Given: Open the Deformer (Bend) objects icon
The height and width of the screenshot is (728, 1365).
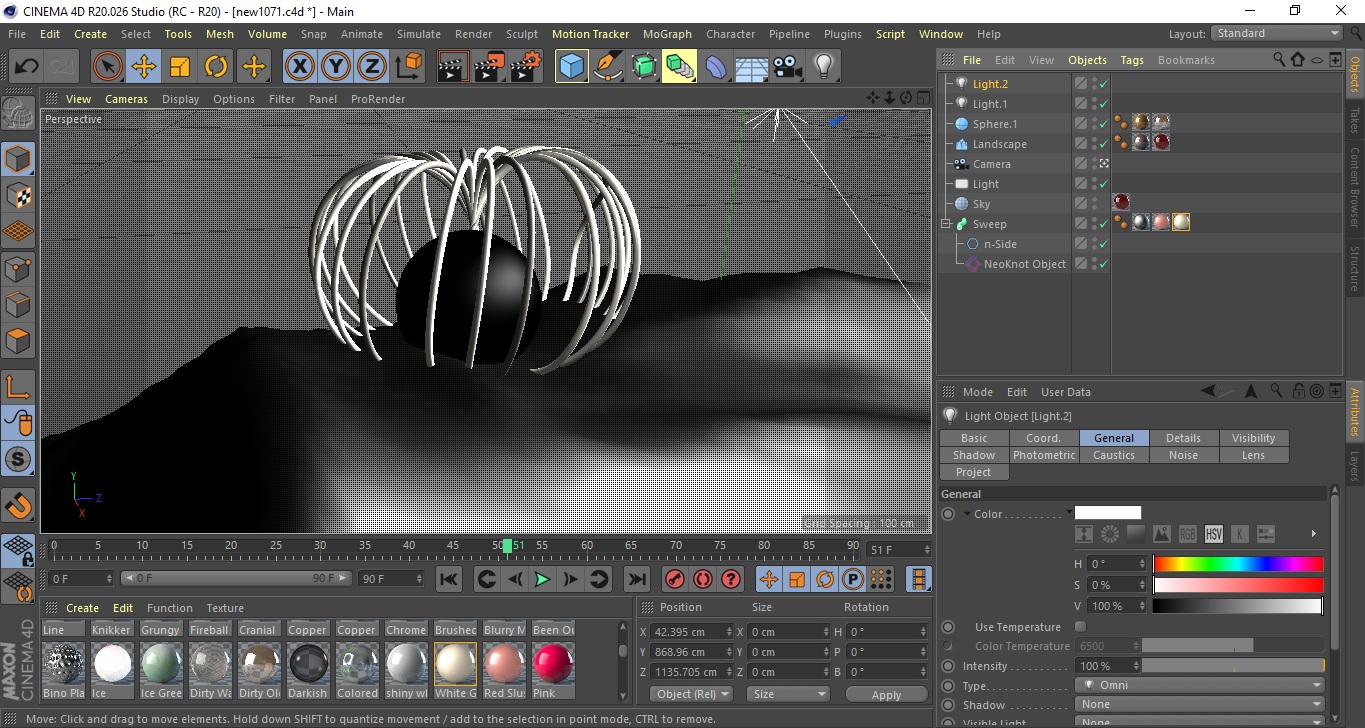Looking at the screenshot, I should [716, 67].
